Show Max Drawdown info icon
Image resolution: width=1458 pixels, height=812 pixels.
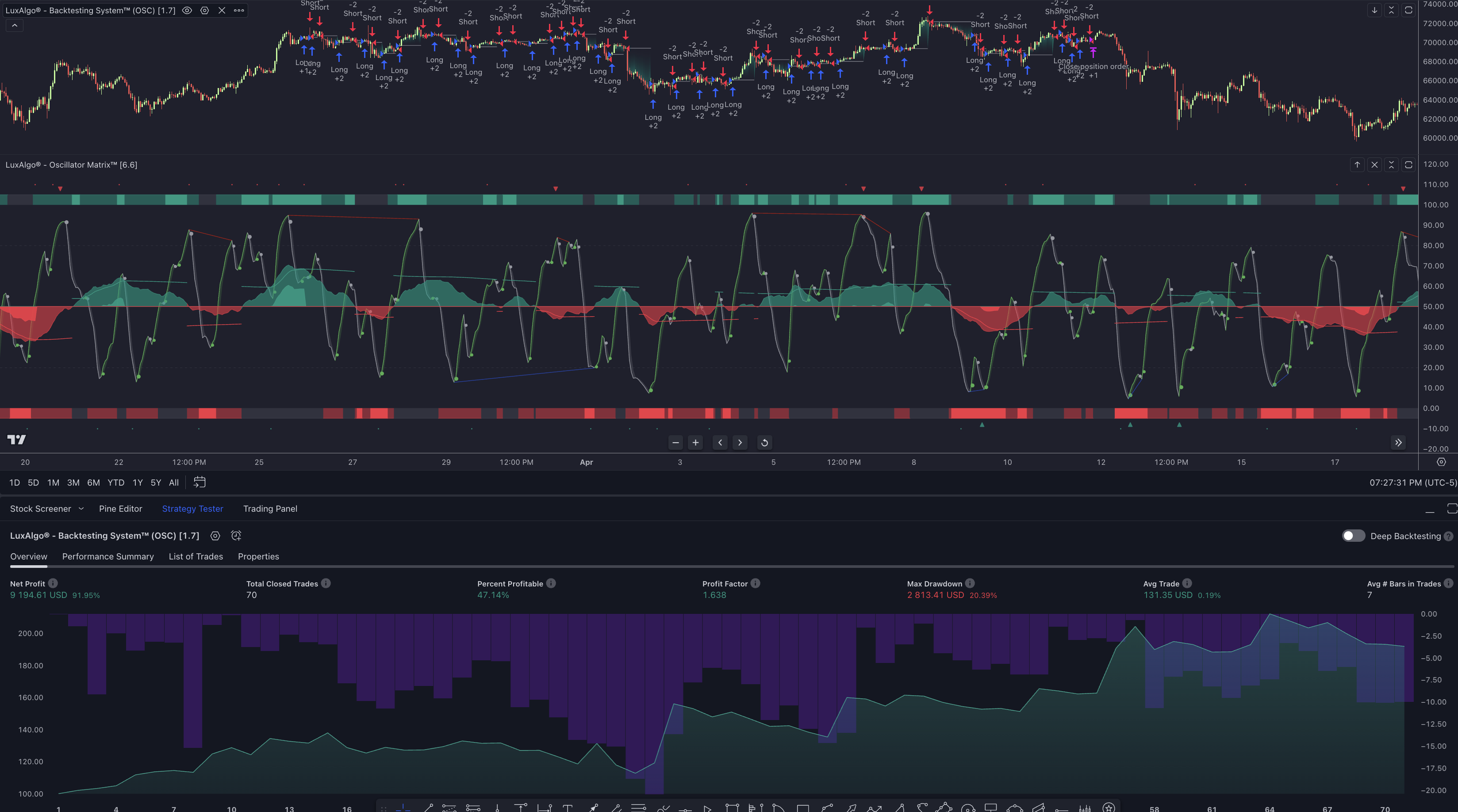(x=970, y=583)
